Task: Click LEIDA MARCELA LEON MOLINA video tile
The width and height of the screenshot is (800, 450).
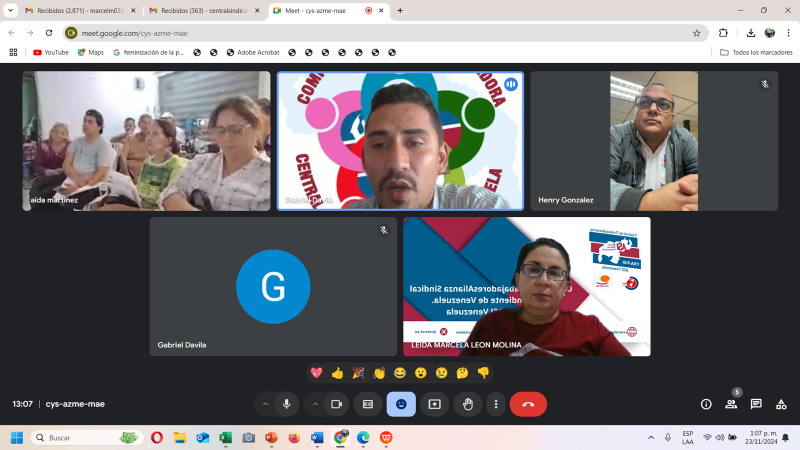Action: 527,286
